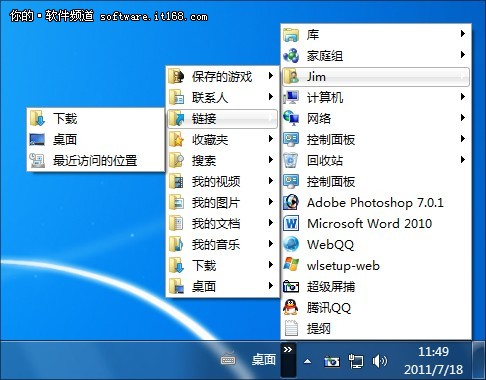This screenshot has height=380, width=486.
Task: Click the 桌面 toolbar label on taskbar
Action: coord(264,360)
